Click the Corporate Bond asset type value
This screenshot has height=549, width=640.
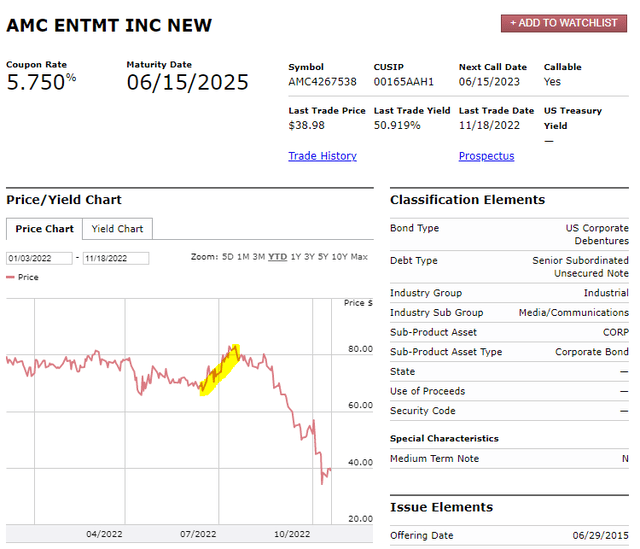click(x=591, y=352)
